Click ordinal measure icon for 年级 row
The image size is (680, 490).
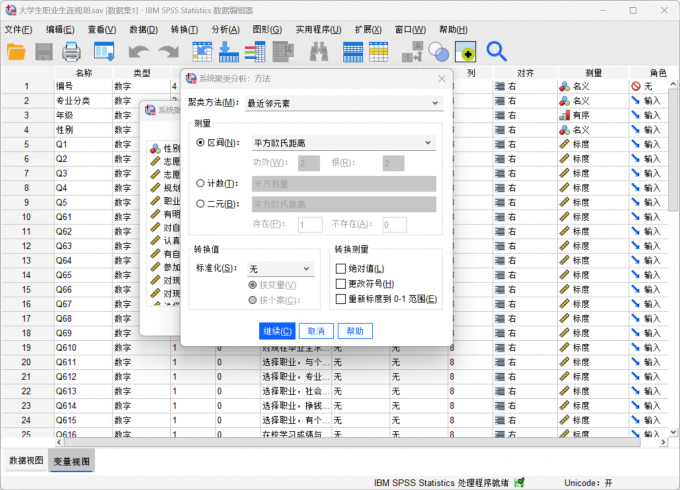pyautogui.click(x=564, y=115)
